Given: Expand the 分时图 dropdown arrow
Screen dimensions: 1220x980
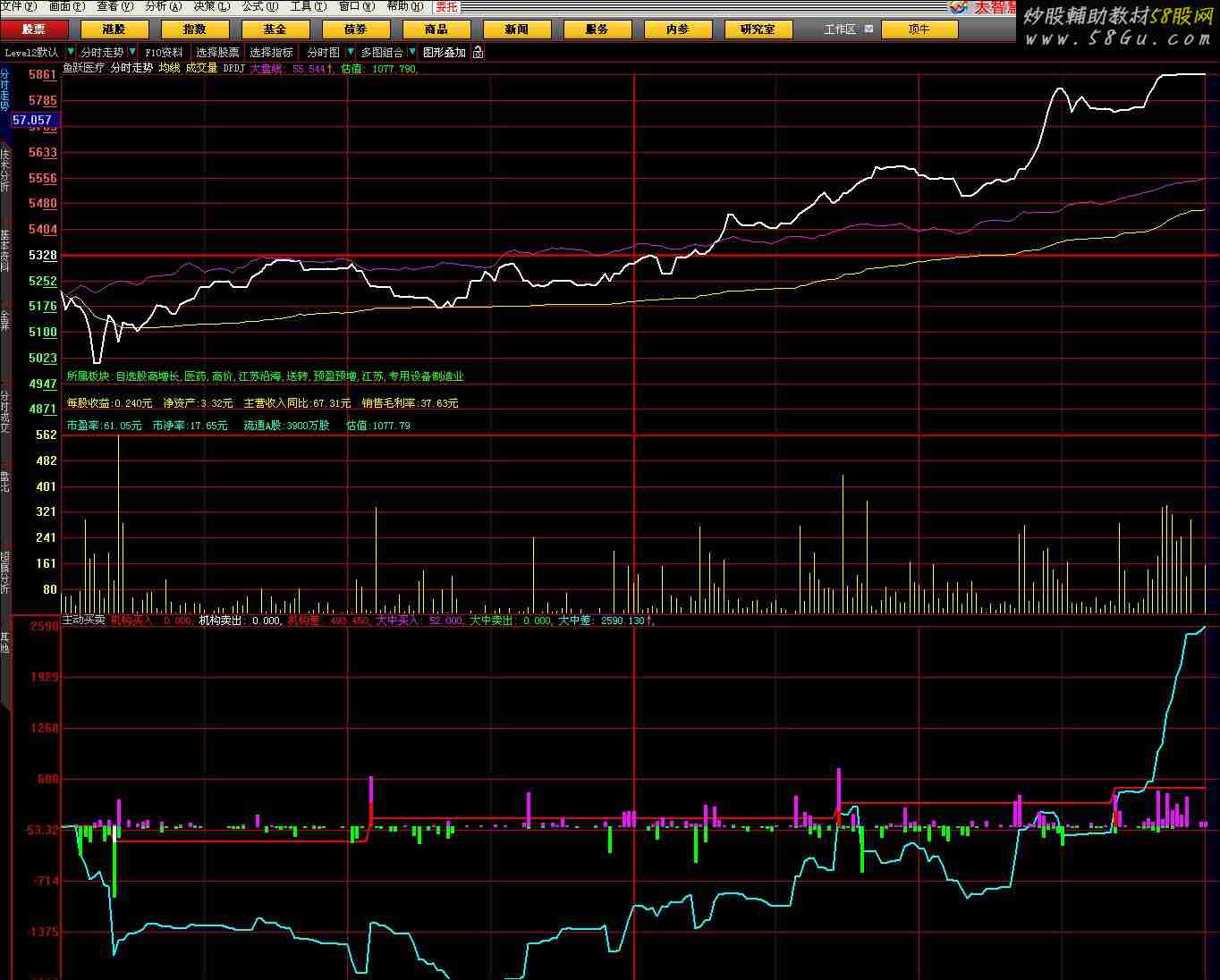Looking at the screenshot, I should click(351, 53).
